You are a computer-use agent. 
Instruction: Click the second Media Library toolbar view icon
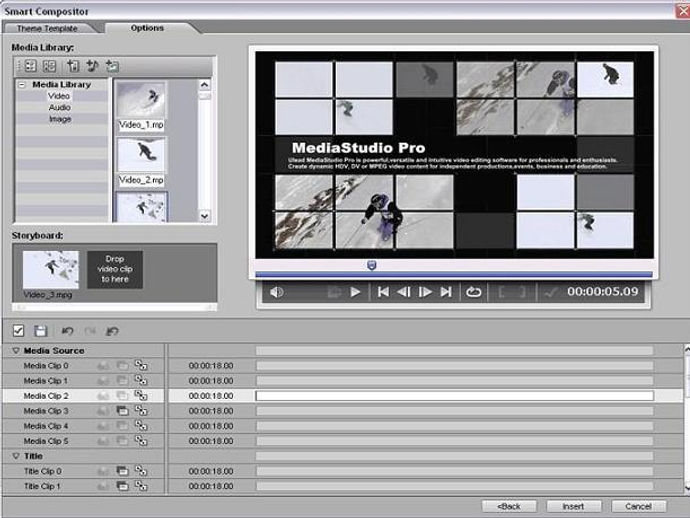(x=49, y=66)
